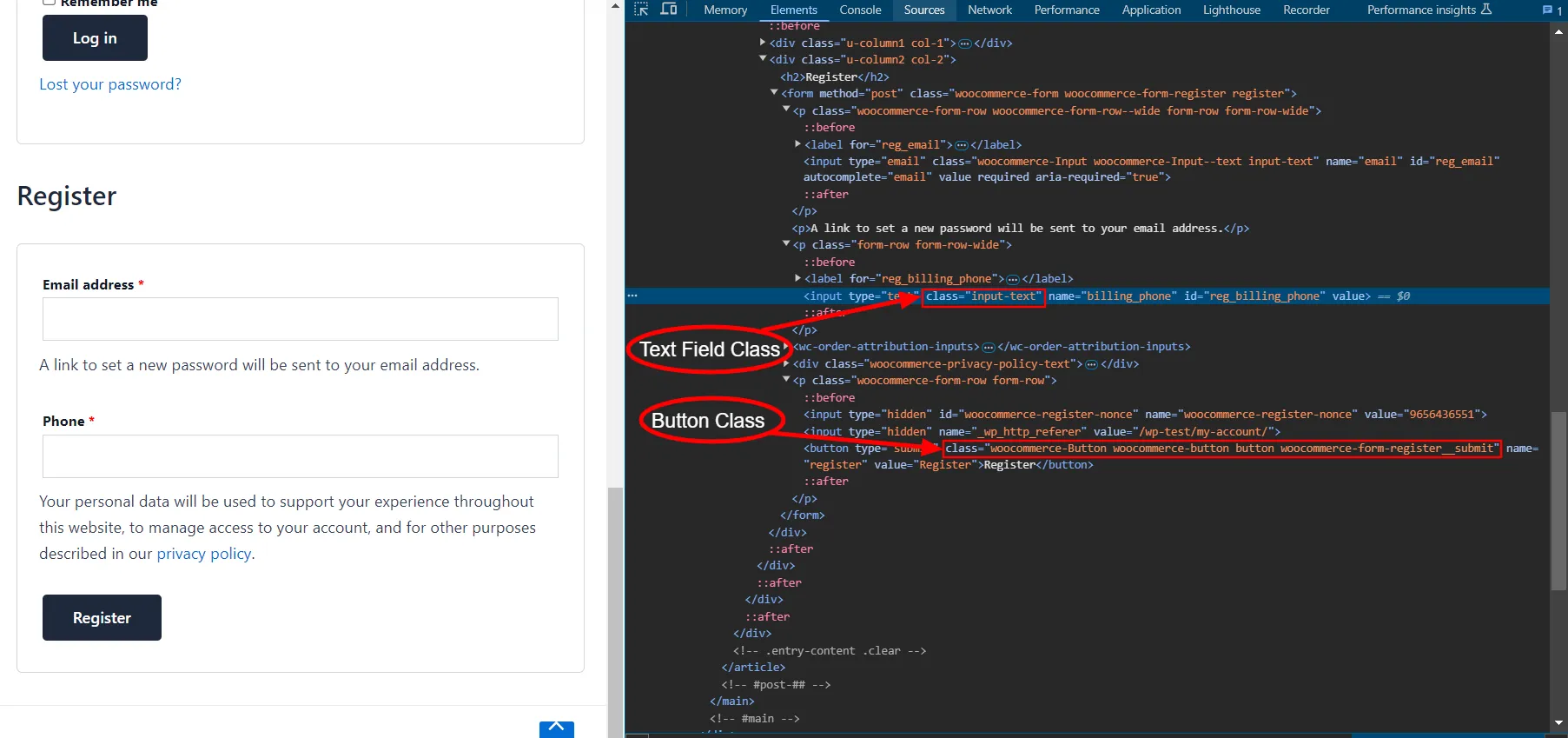This screenshot has height=738, width=1568.
Task: Click the webpage scrollbar up arrow
Action: point(615,6)
